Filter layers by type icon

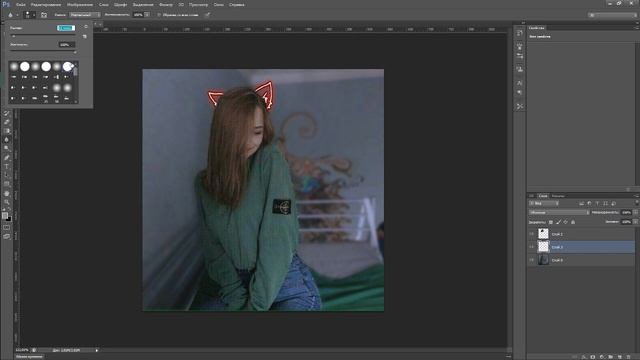598,203
